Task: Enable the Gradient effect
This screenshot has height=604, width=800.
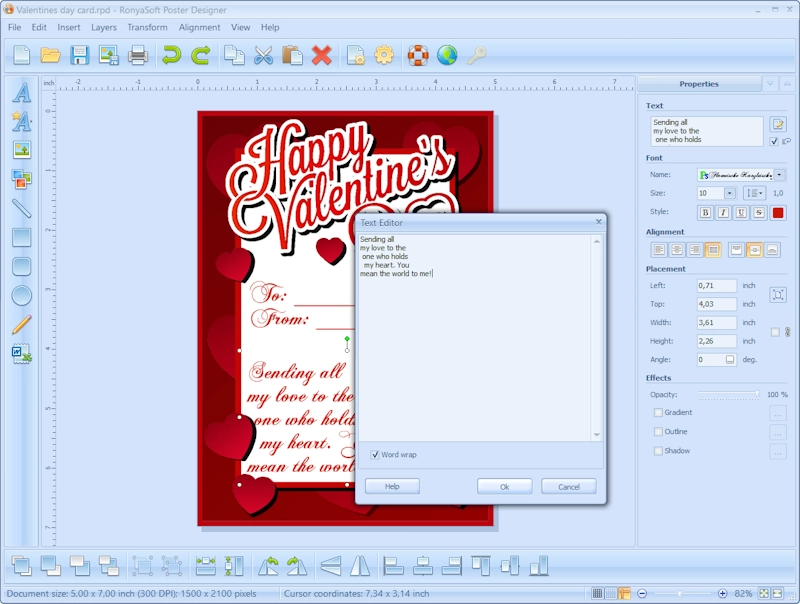Action: point(657,412)
